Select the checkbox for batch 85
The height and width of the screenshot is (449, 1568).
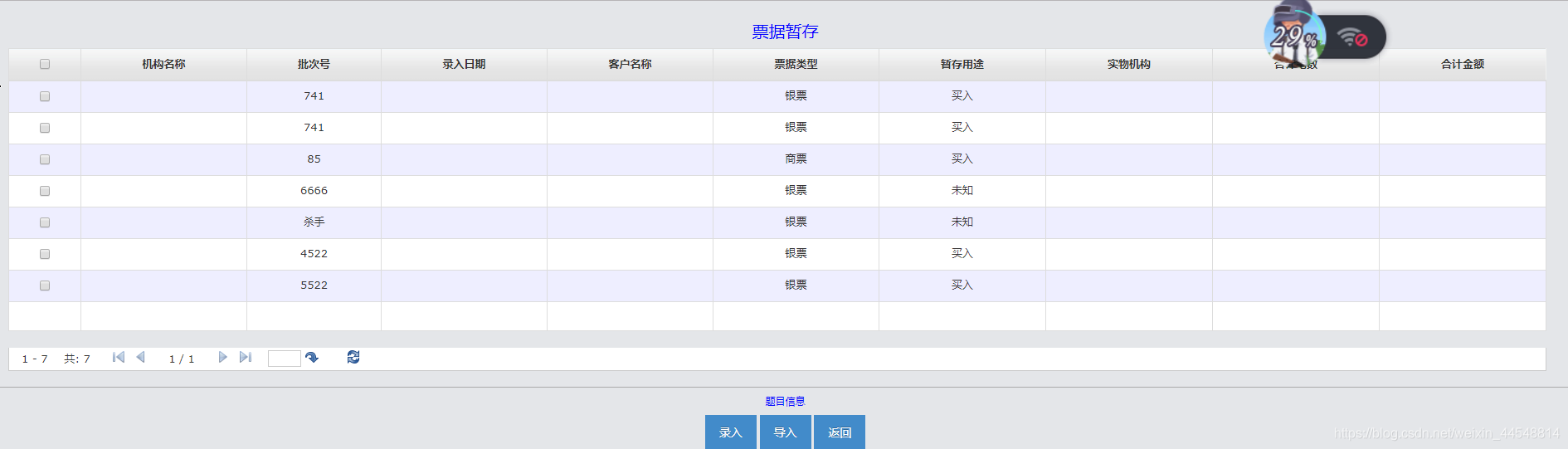tap(45, 159)
